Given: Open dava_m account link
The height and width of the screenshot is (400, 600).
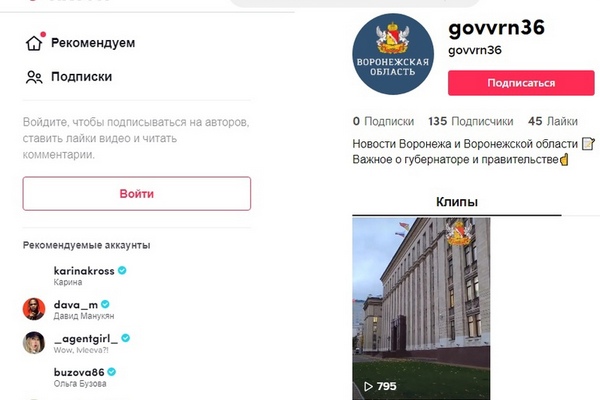Looking at the screenshot, I should (x=84, y=309).
